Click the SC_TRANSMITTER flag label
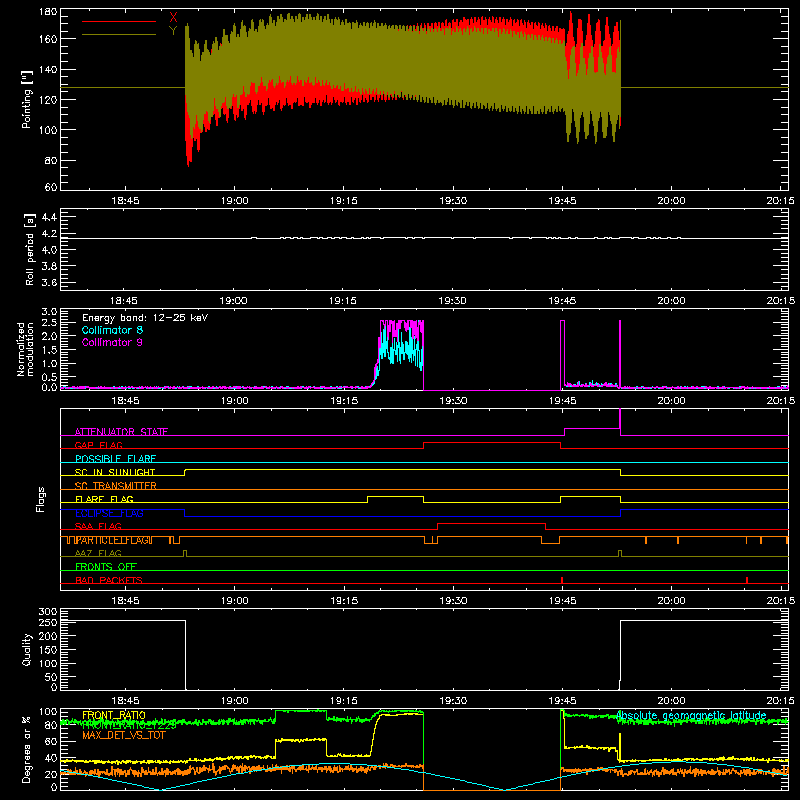Screen dimensions: 800x800 [115, 486]
